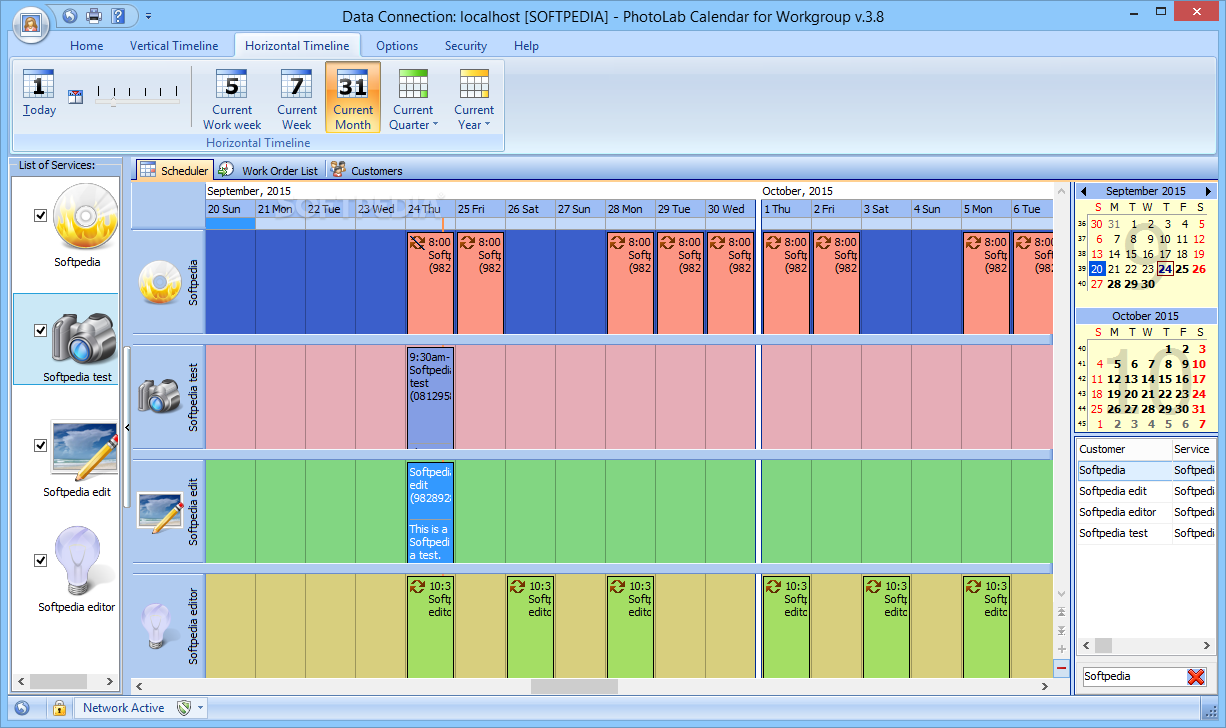
Task: Switch to Current Week view
Action: coord(297,99)
